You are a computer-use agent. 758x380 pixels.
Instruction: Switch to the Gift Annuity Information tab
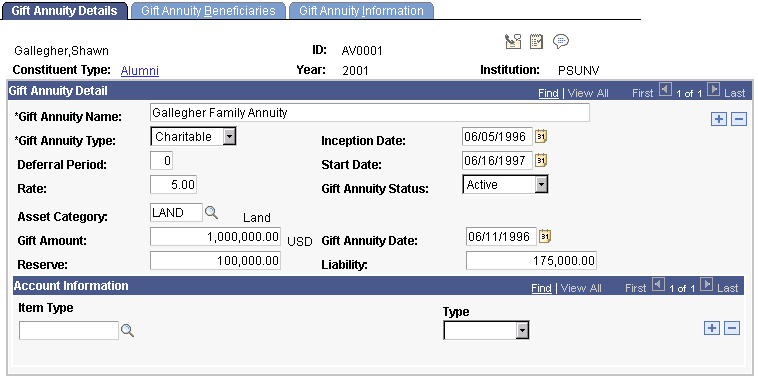coord(361,11)
